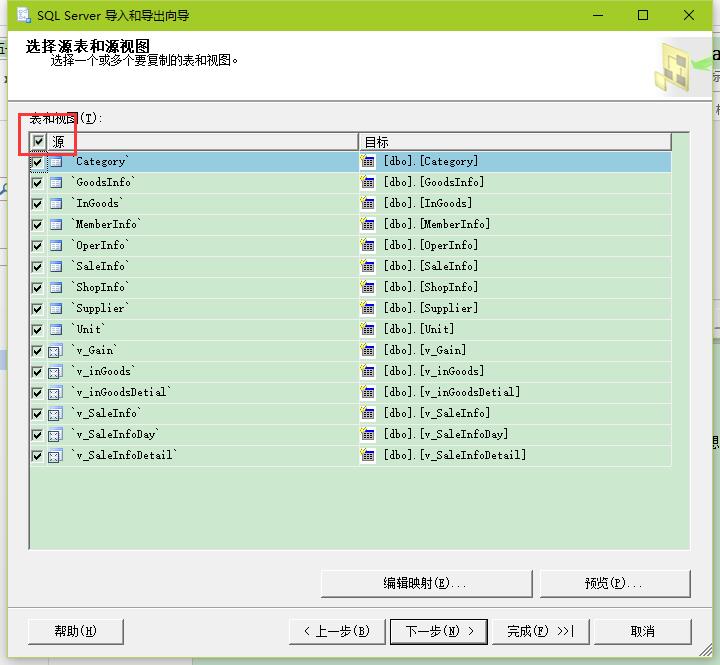Image resolution: width=720 pixels, height=665 pixels.
Task: Uncheck the `Unit` row checkbox
Action: [x=37, y=330]
